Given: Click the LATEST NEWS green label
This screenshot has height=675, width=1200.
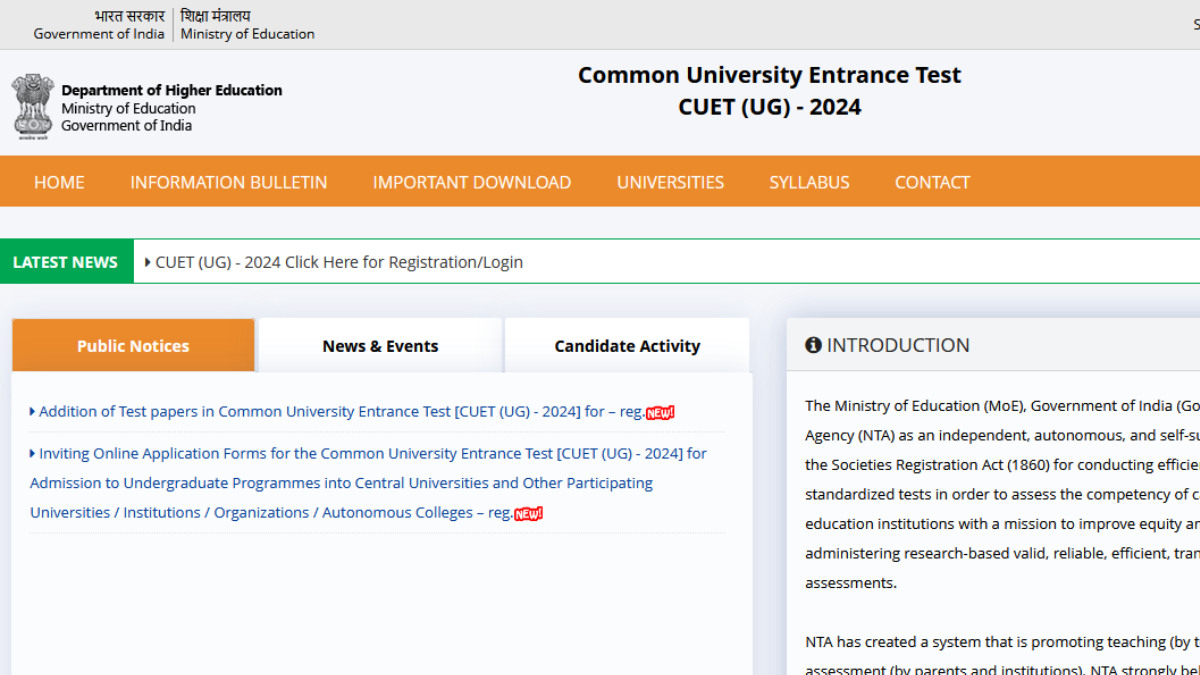Looking at the screenshot, I should [65, 262].
